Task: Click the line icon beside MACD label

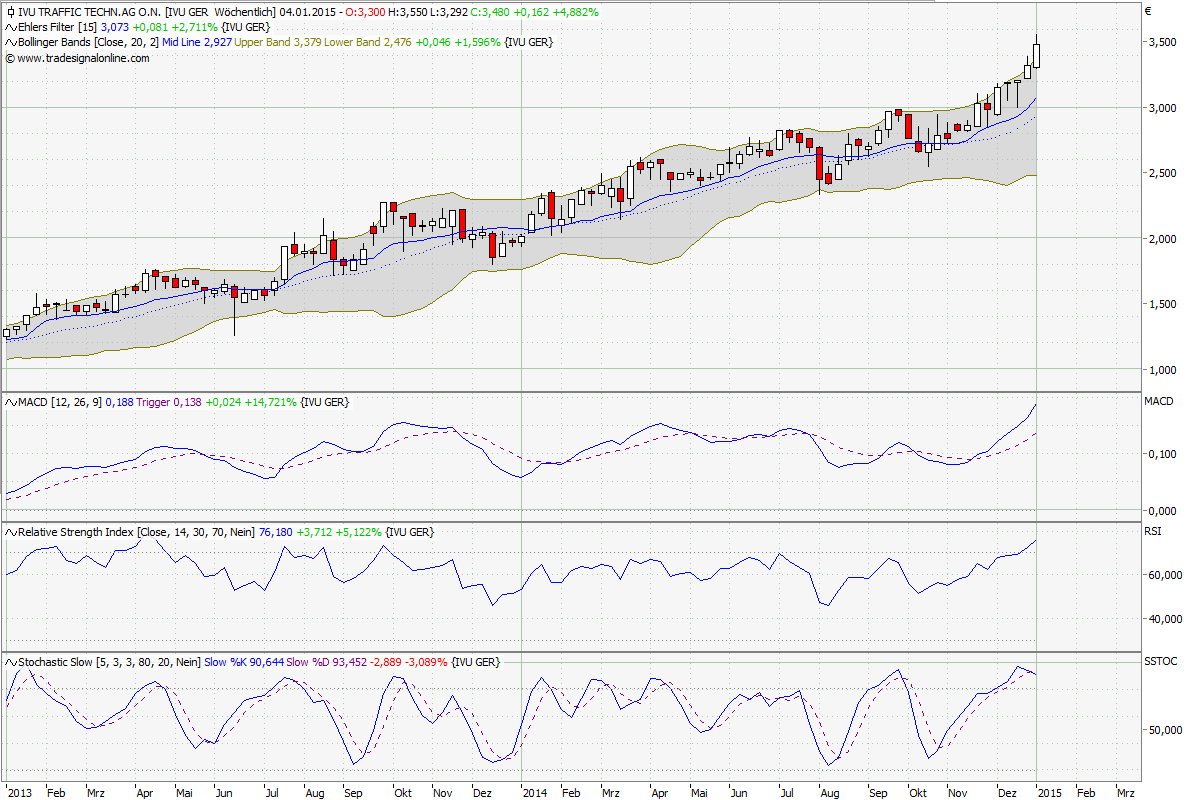Action: click(x=10, y=402)
